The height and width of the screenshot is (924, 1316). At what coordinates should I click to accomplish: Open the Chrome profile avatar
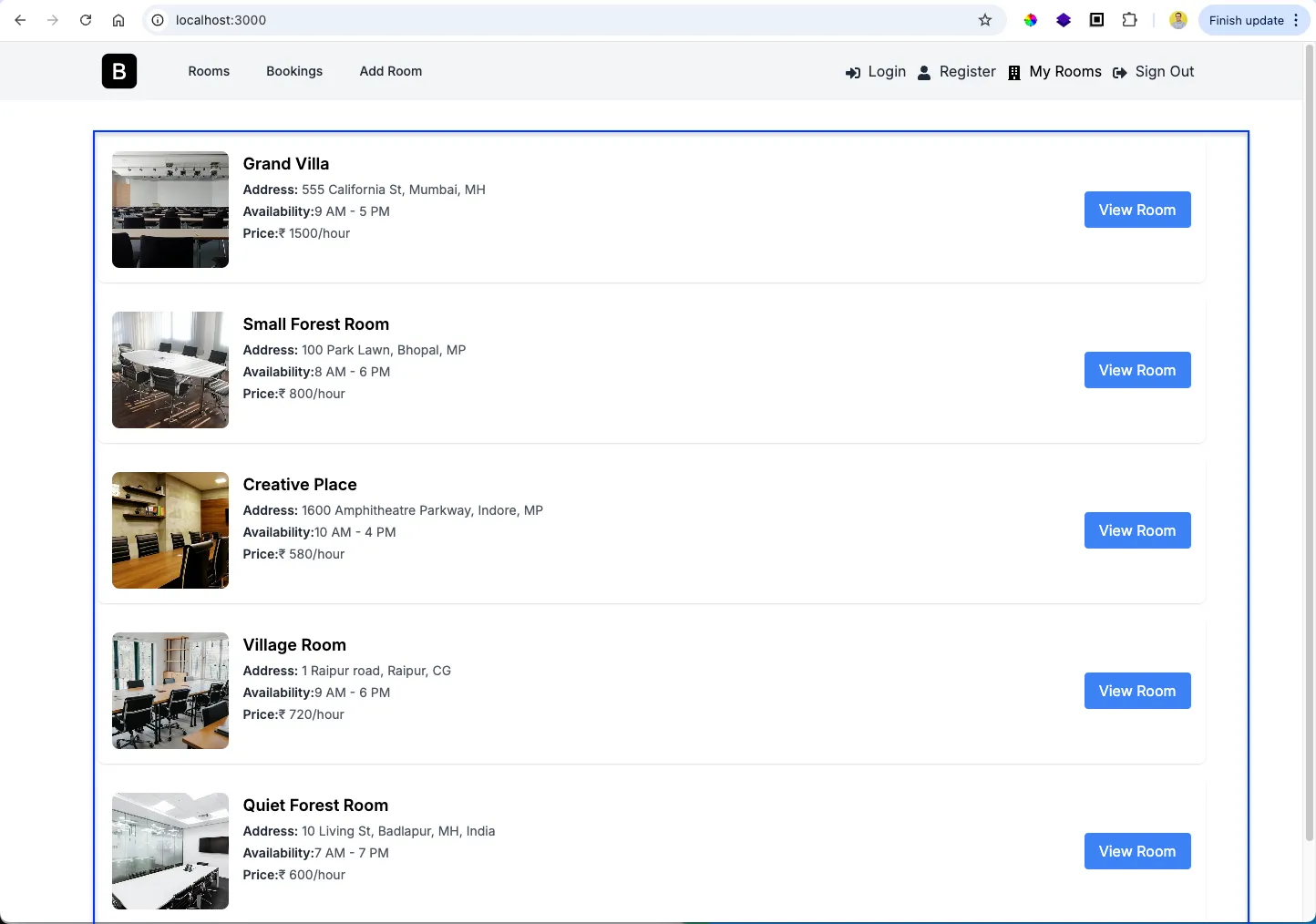click(x=1178, y=20)
